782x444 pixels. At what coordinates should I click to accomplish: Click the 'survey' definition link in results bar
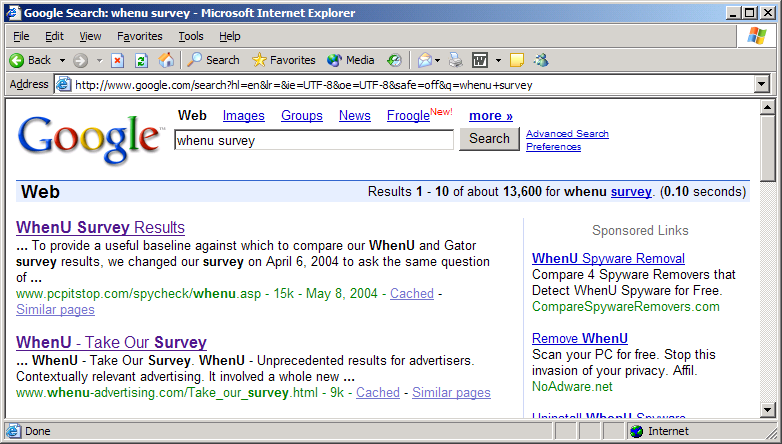coord(631,192)
